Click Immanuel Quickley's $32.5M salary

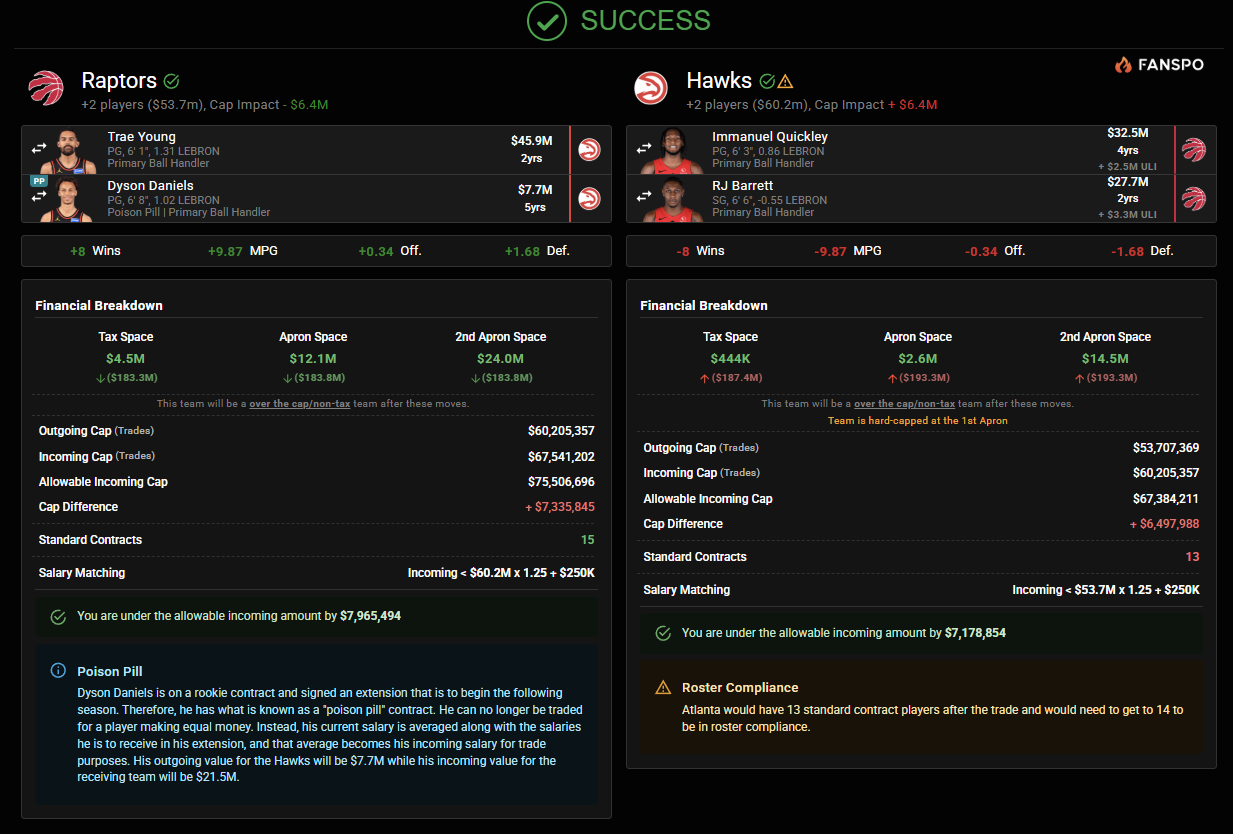(1127, 133)
